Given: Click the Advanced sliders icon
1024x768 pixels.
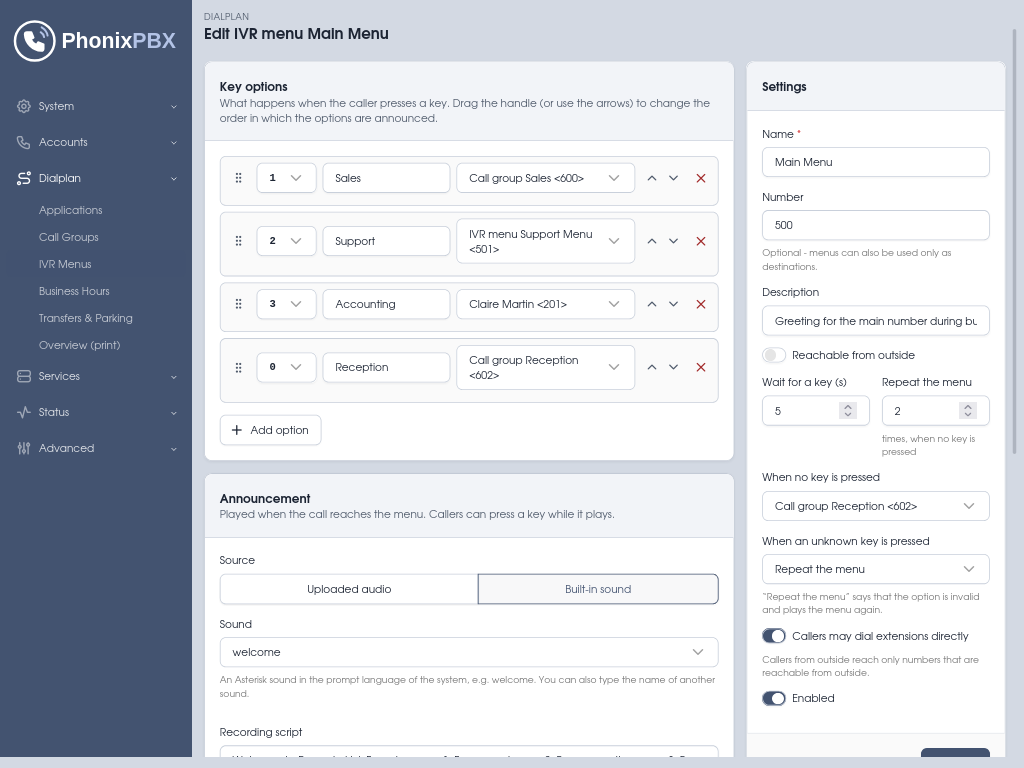Looking at the screenshot, I should [x=24, y=448].
